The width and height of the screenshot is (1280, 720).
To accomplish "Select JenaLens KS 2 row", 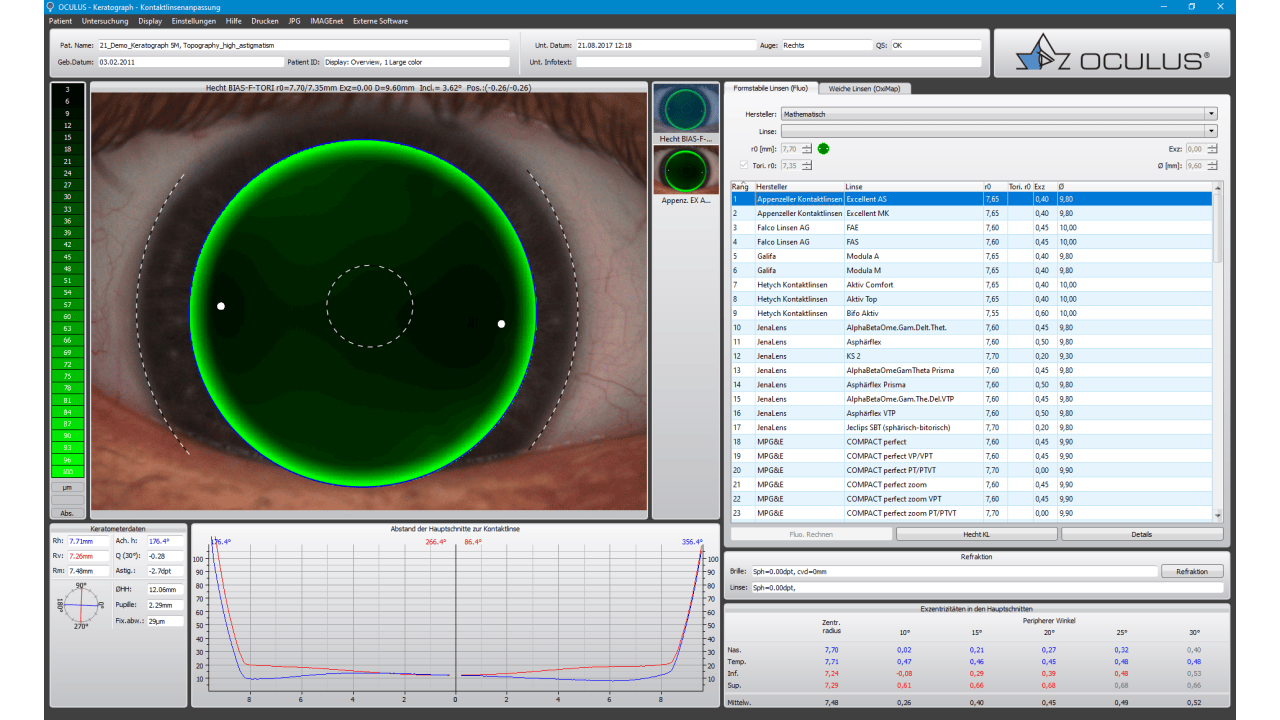I will coord(971,356).
